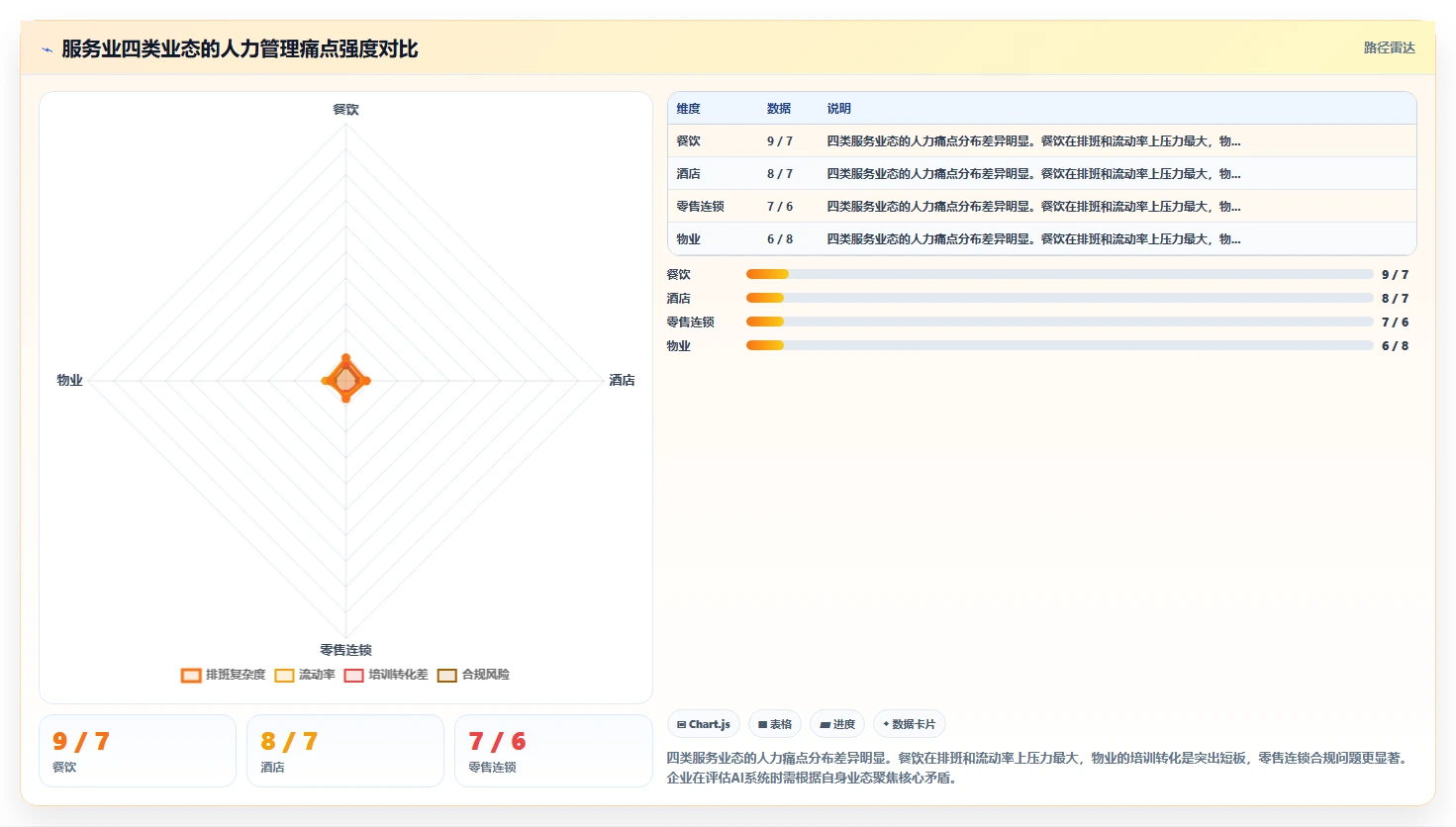This screenshot has height=827, width=1456.
Task: Open the 7 / 6 零售连锁 data card
Action: [553, 751]
